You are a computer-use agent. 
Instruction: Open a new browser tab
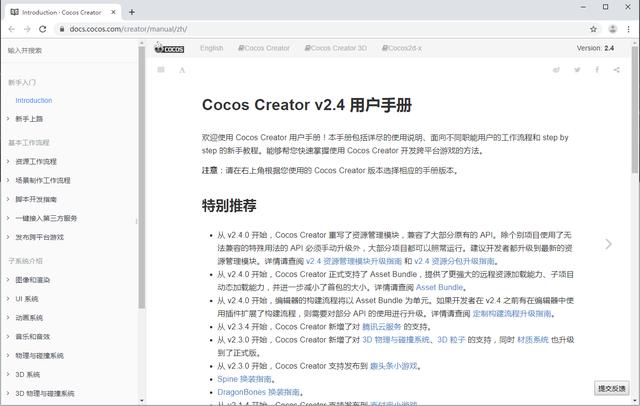[132, 12]
